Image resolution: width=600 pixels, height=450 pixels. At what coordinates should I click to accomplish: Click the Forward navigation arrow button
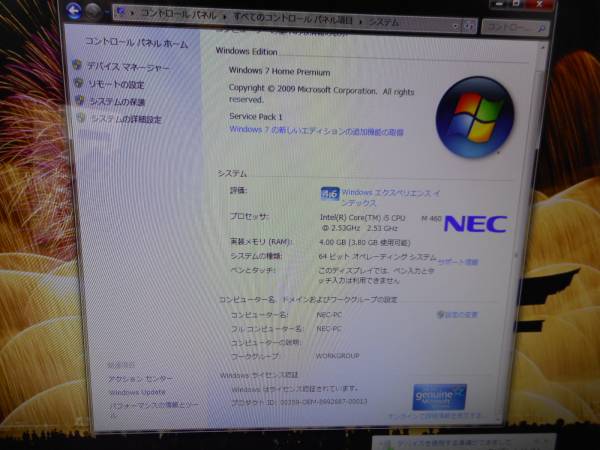[93, 11]
